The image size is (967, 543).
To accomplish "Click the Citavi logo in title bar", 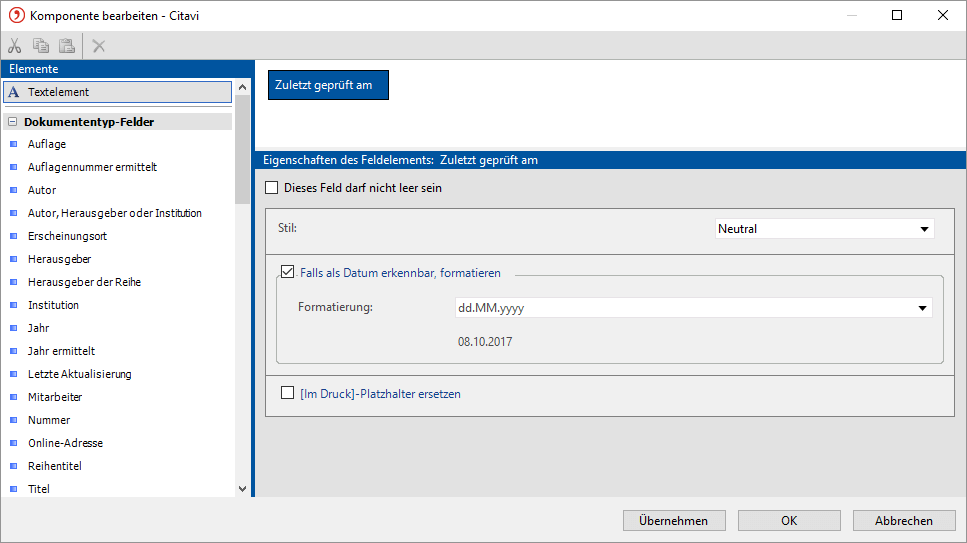I will [17, 15].
